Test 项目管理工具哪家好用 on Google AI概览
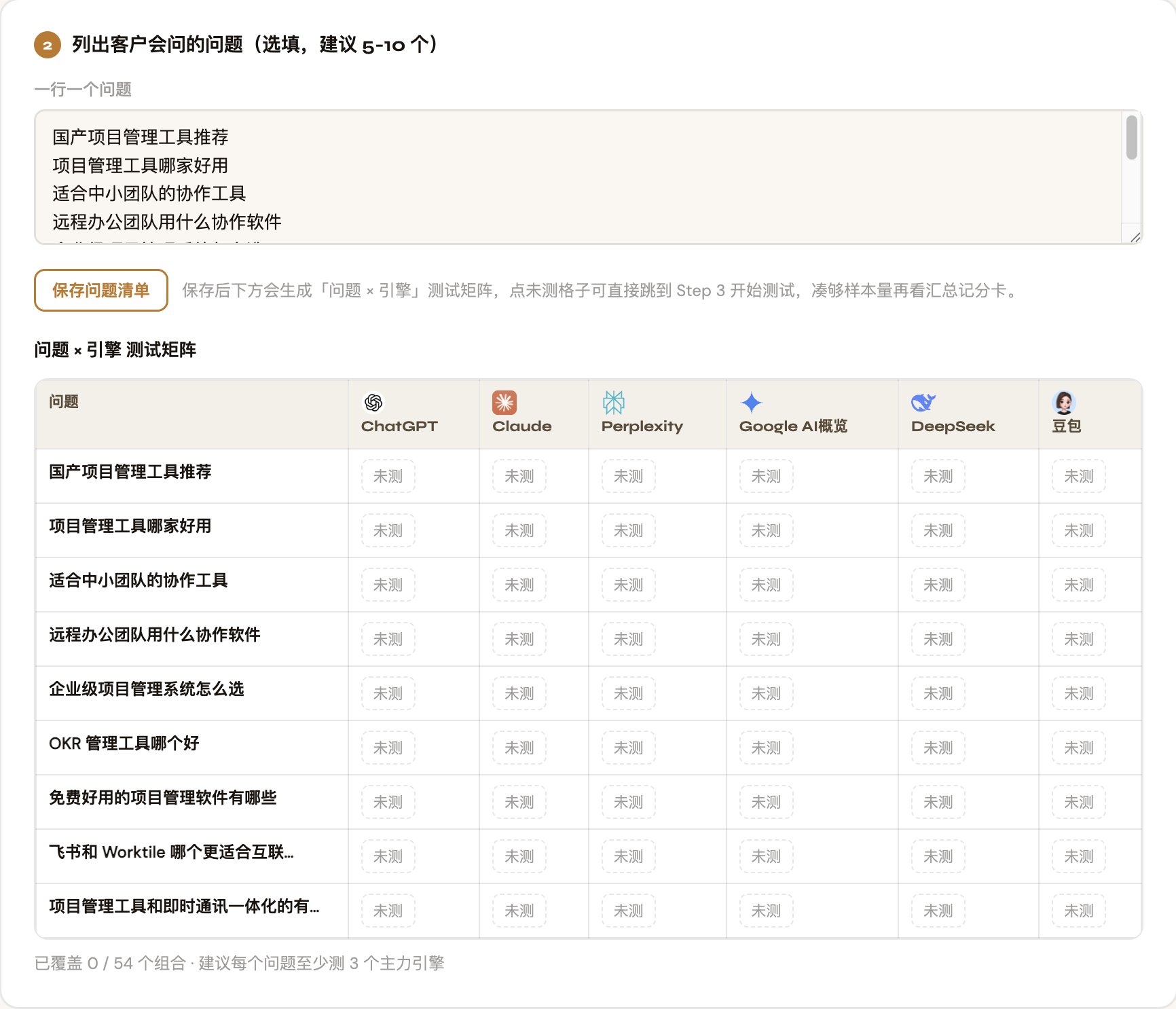This screenshot has height=1009, width=1176. click(x=767, y=530)
